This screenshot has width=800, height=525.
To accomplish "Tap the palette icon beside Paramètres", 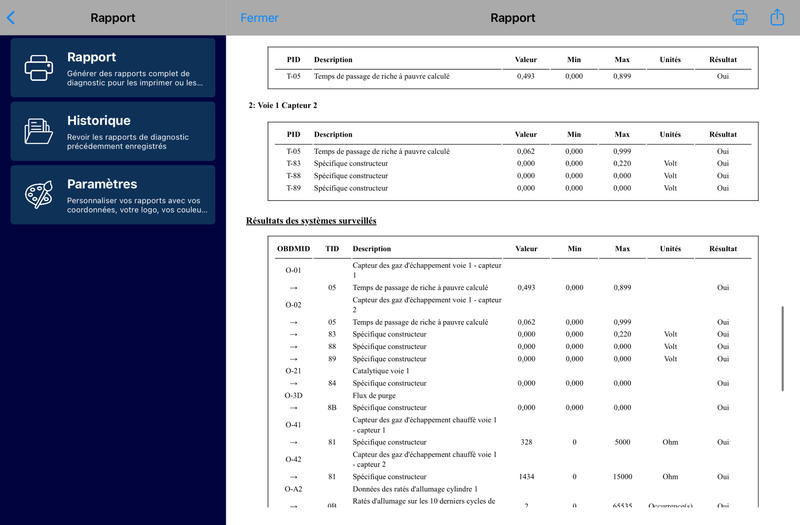I will [39, 194].
